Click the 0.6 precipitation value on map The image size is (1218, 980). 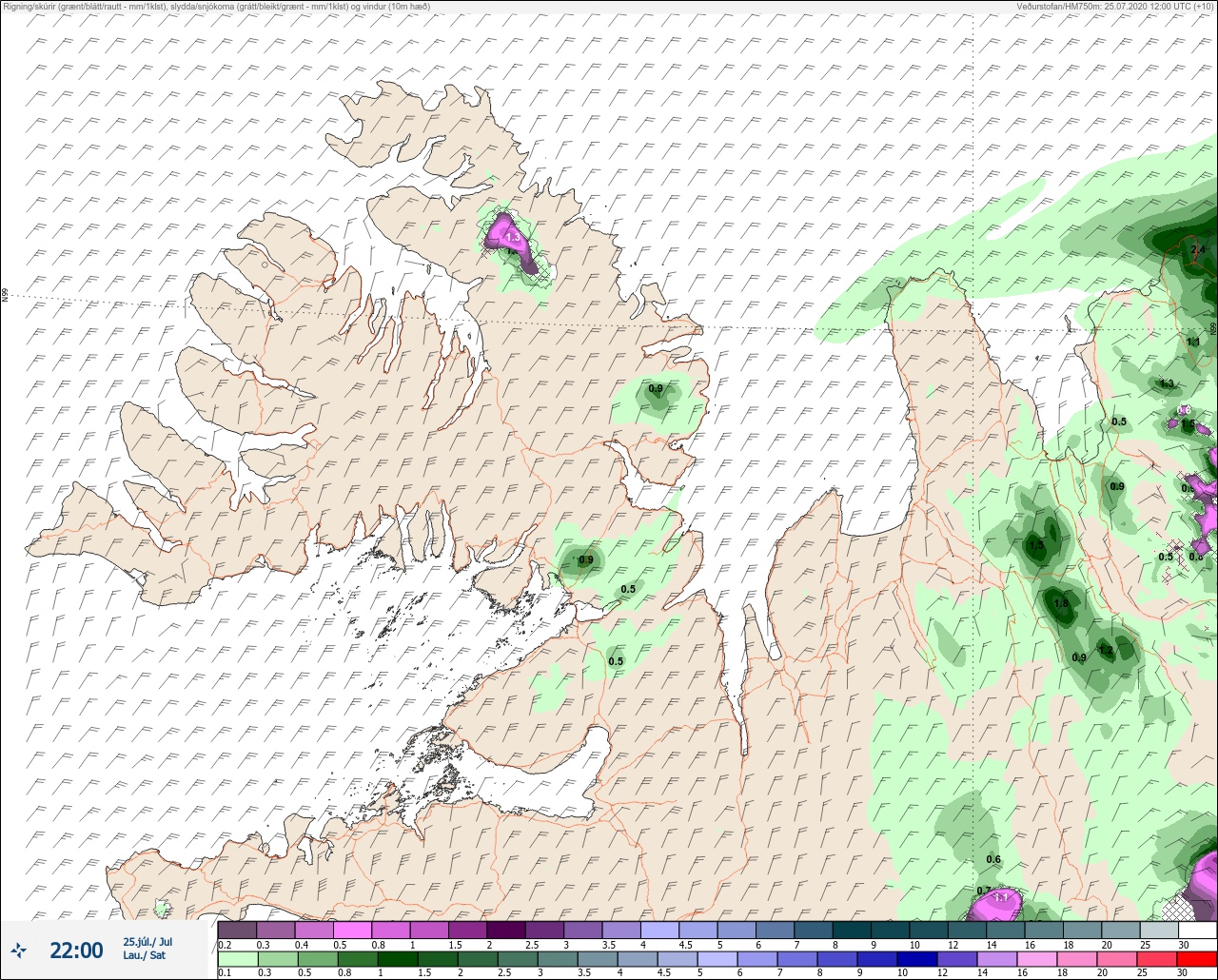coord(993,859)
